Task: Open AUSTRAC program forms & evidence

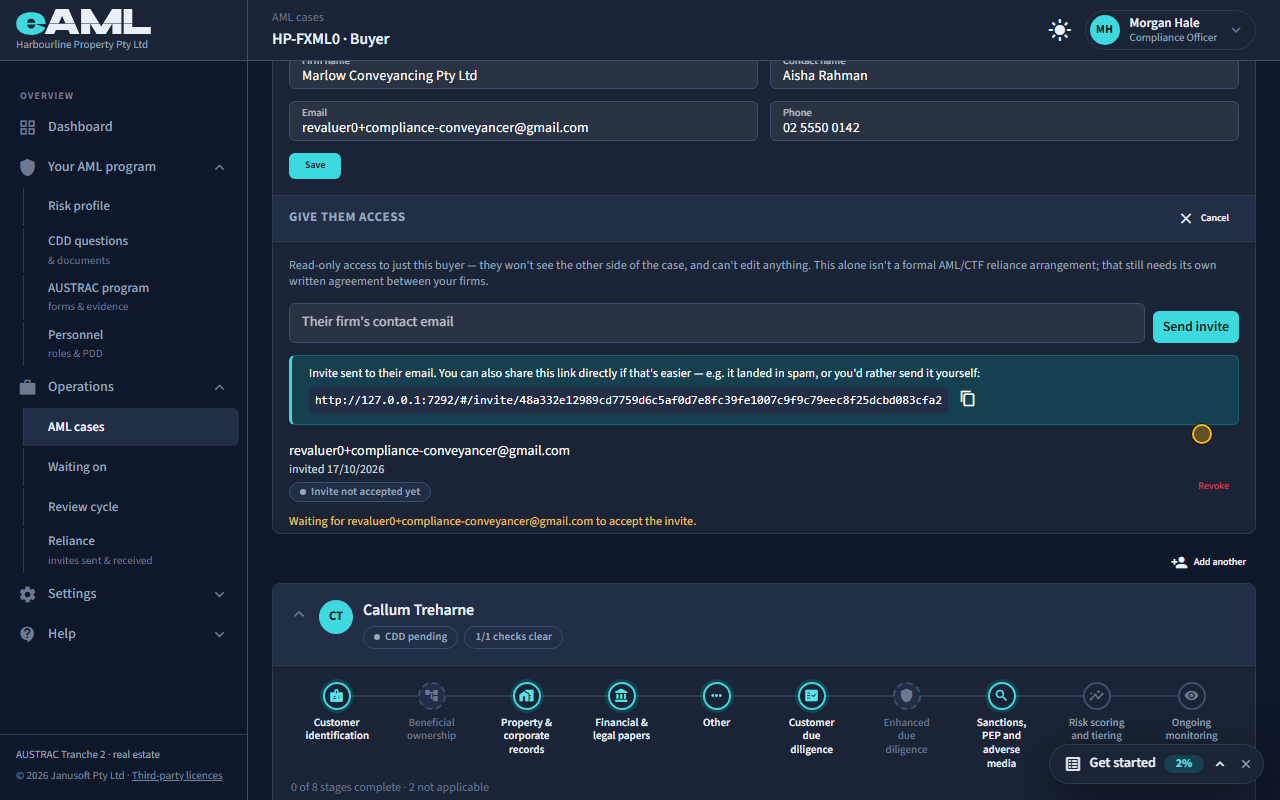Action: [x=131, y=296]
